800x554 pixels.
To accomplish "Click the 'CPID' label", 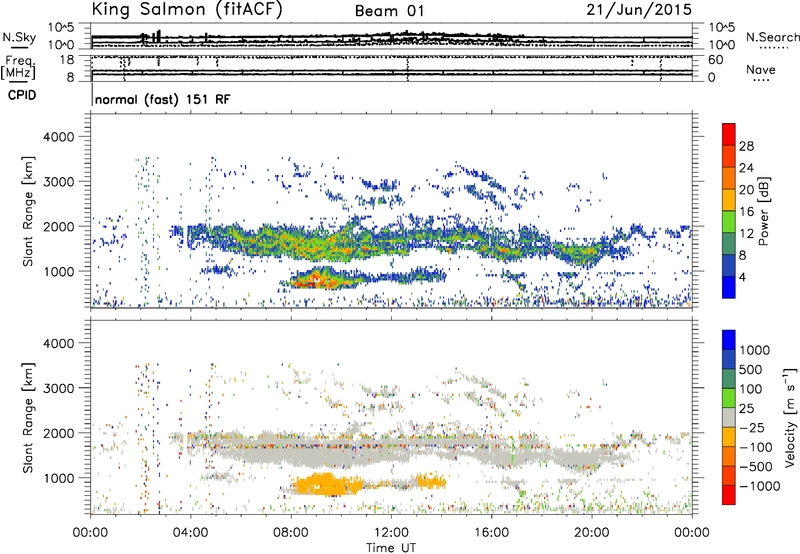I will point(22,95).
